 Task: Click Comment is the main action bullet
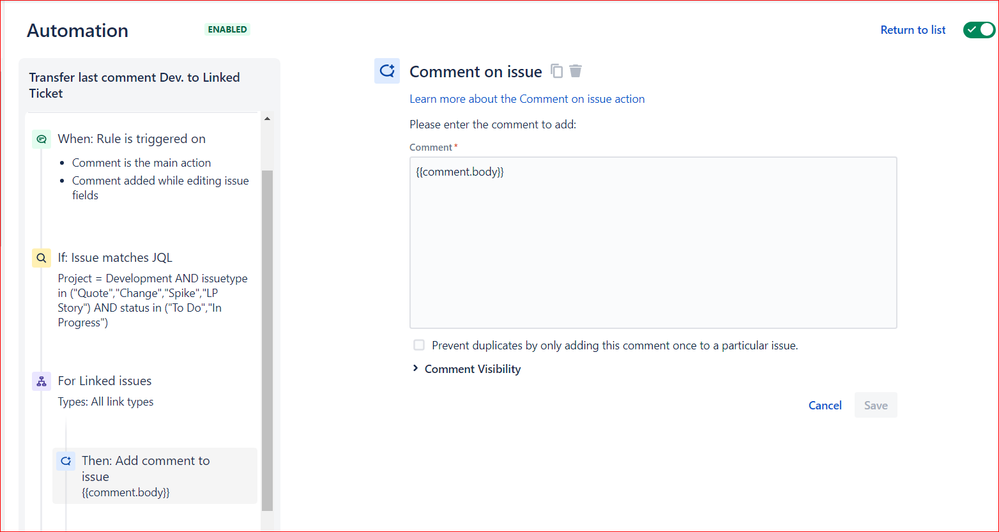(x=141, y=162)
